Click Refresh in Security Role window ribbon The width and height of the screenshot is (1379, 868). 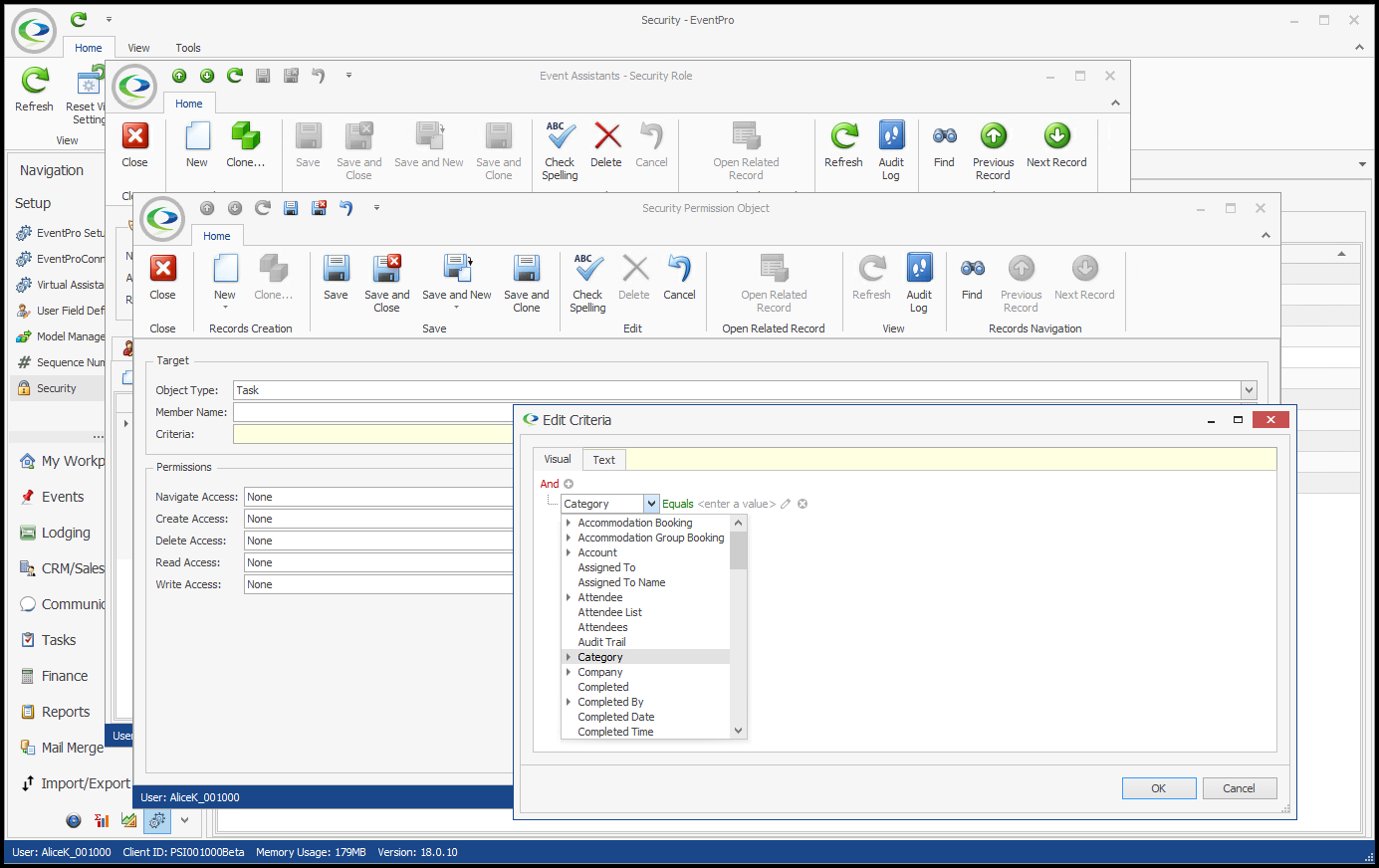pos(843,145)
